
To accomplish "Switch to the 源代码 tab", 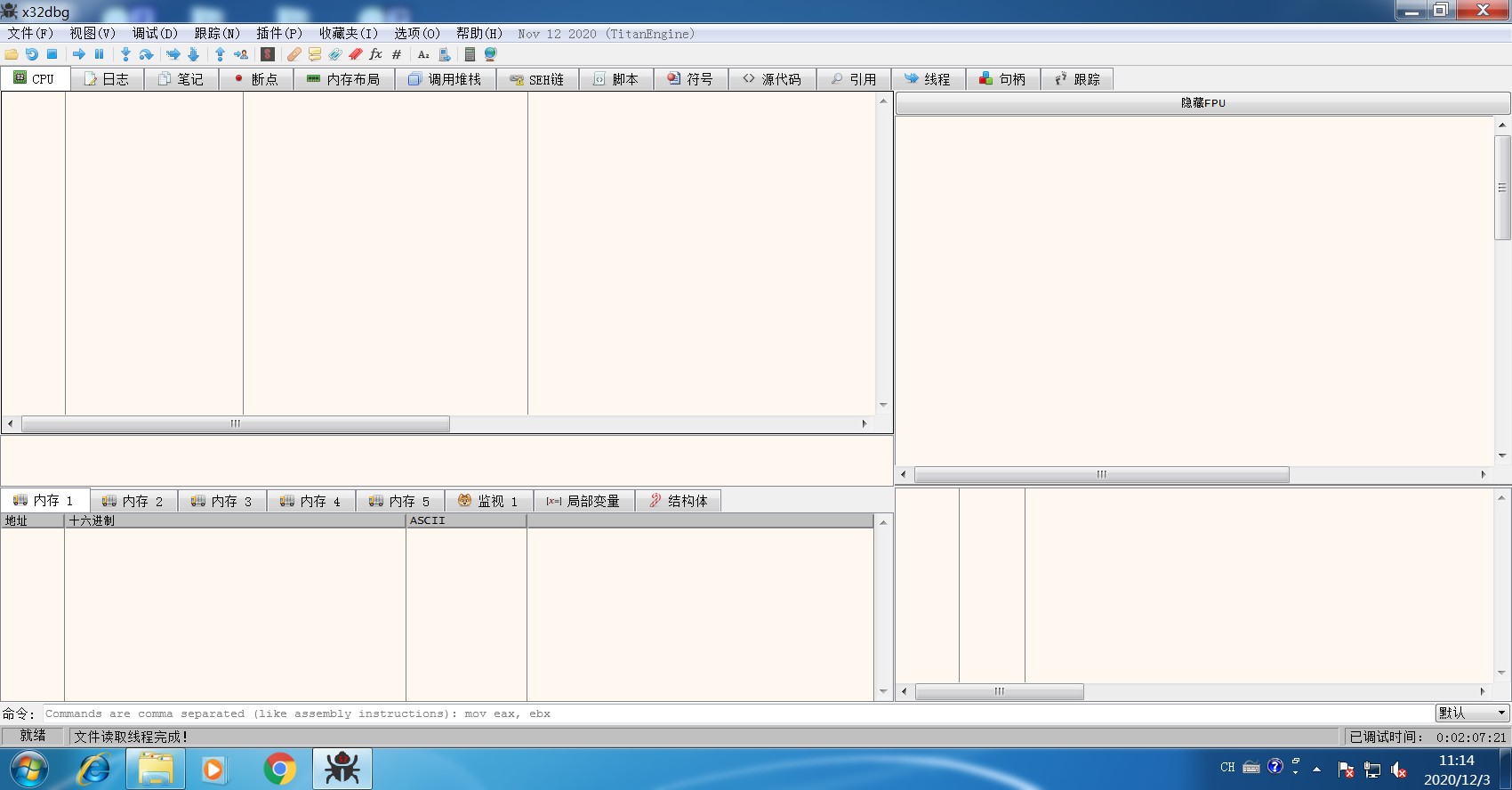I will tap(773, 79).
